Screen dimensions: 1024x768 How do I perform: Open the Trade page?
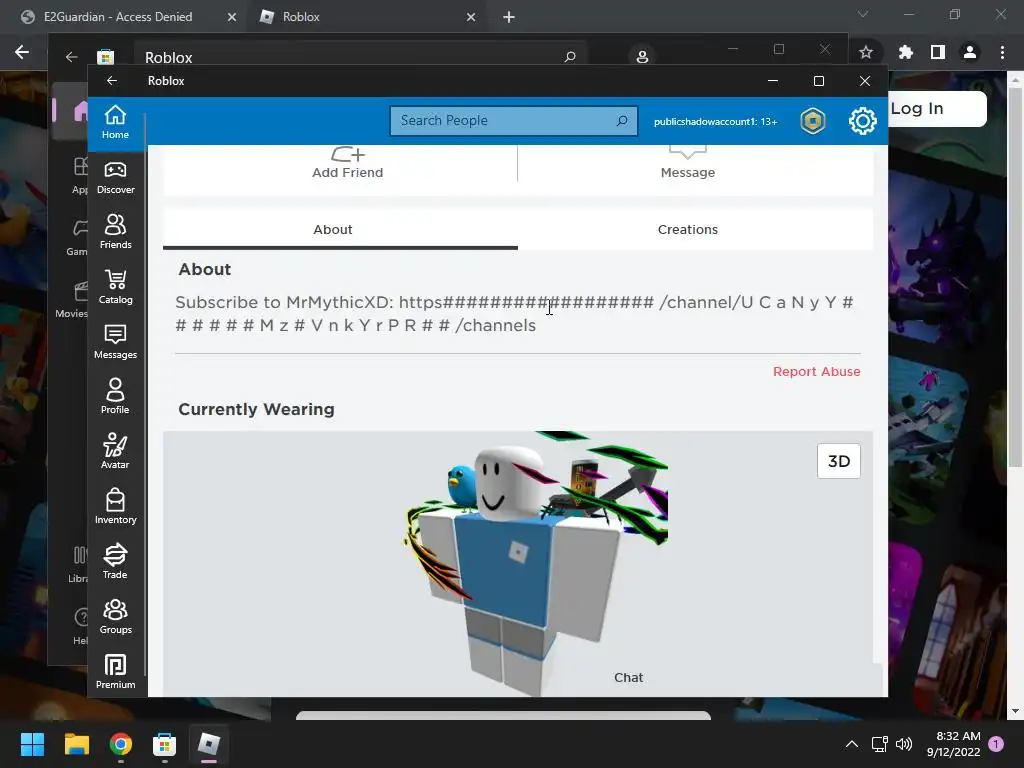click(x=115, y=562)
